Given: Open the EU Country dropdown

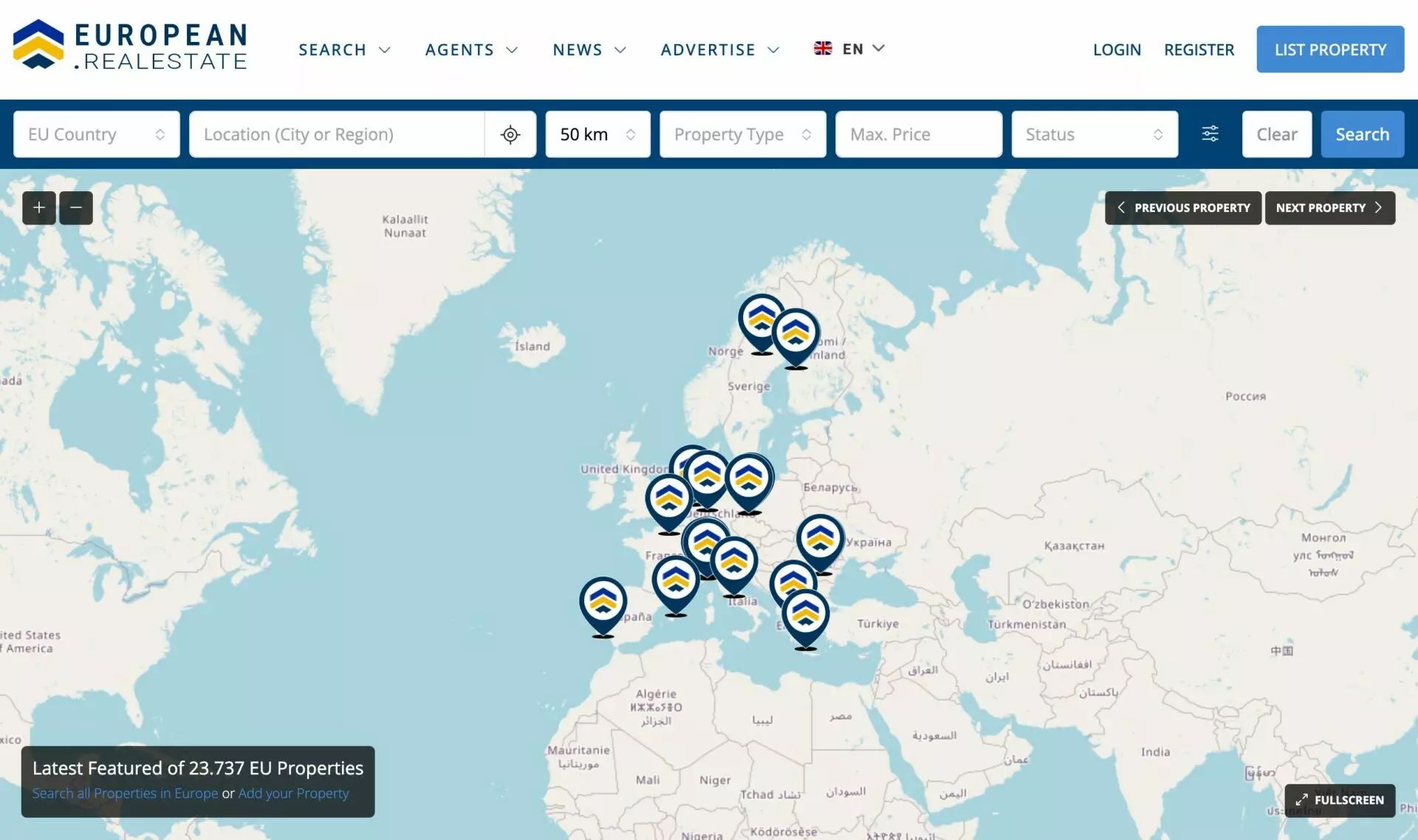Looking at the screenshot, I should pyautogui.click(x=97, y=134).
